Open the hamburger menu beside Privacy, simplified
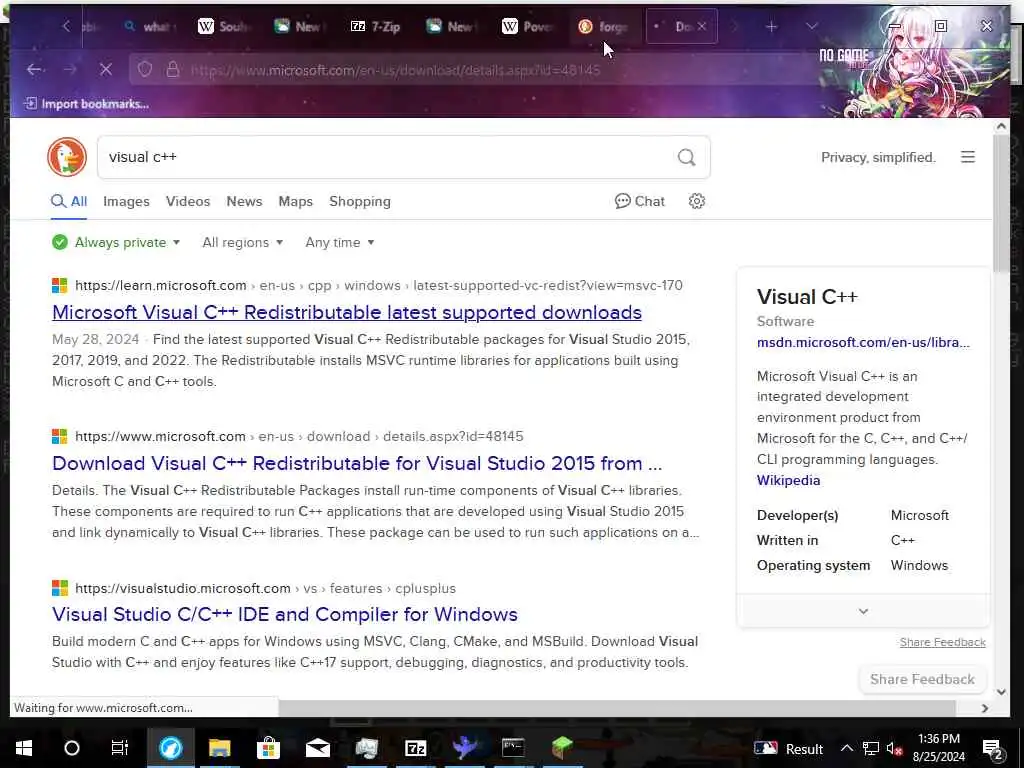The image size is (1024, 768). pyautogui.click(x=968, y=157)
